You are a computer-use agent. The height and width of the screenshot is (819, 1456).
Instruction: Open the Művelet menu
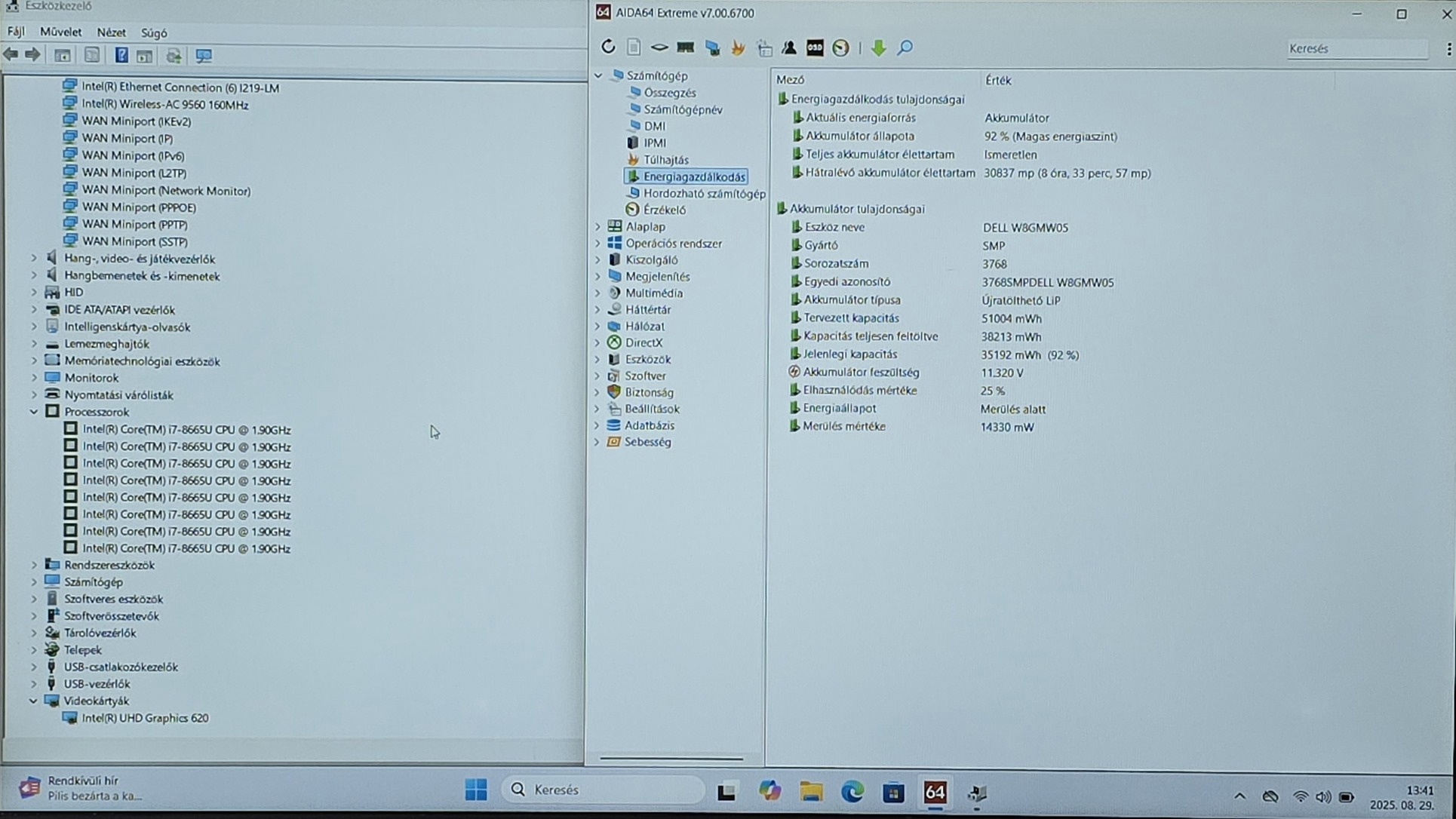[x=60, y=32]
